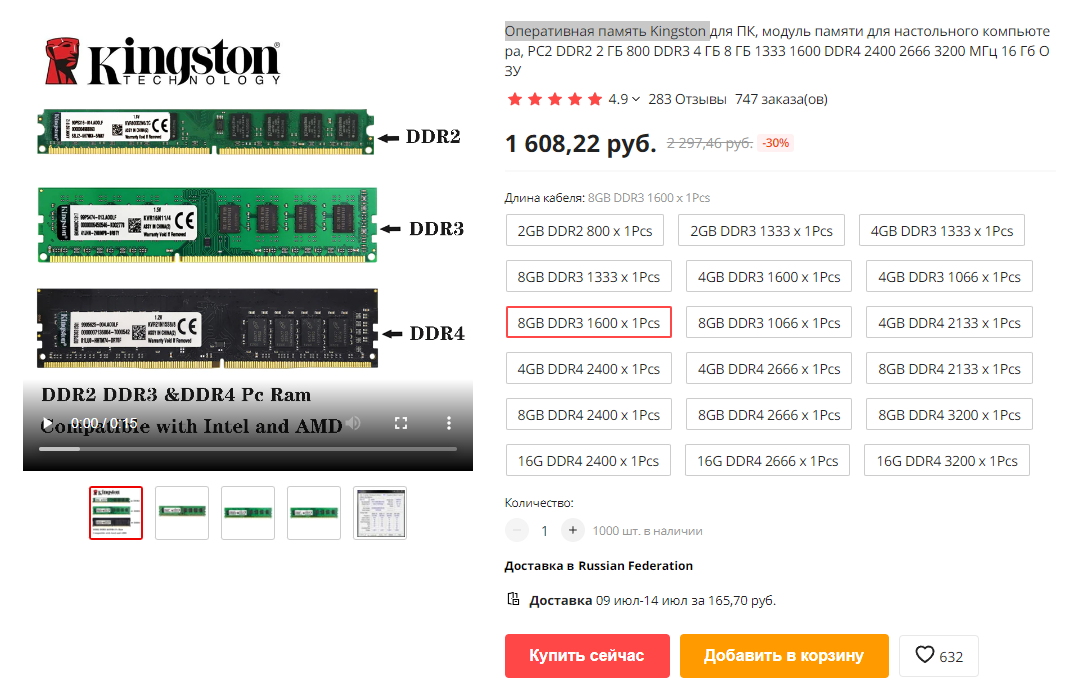Choose 4GB DDR3 1600 x 1Pcs option
Viewport: 1082px width, 690px height.
[769, 277]
